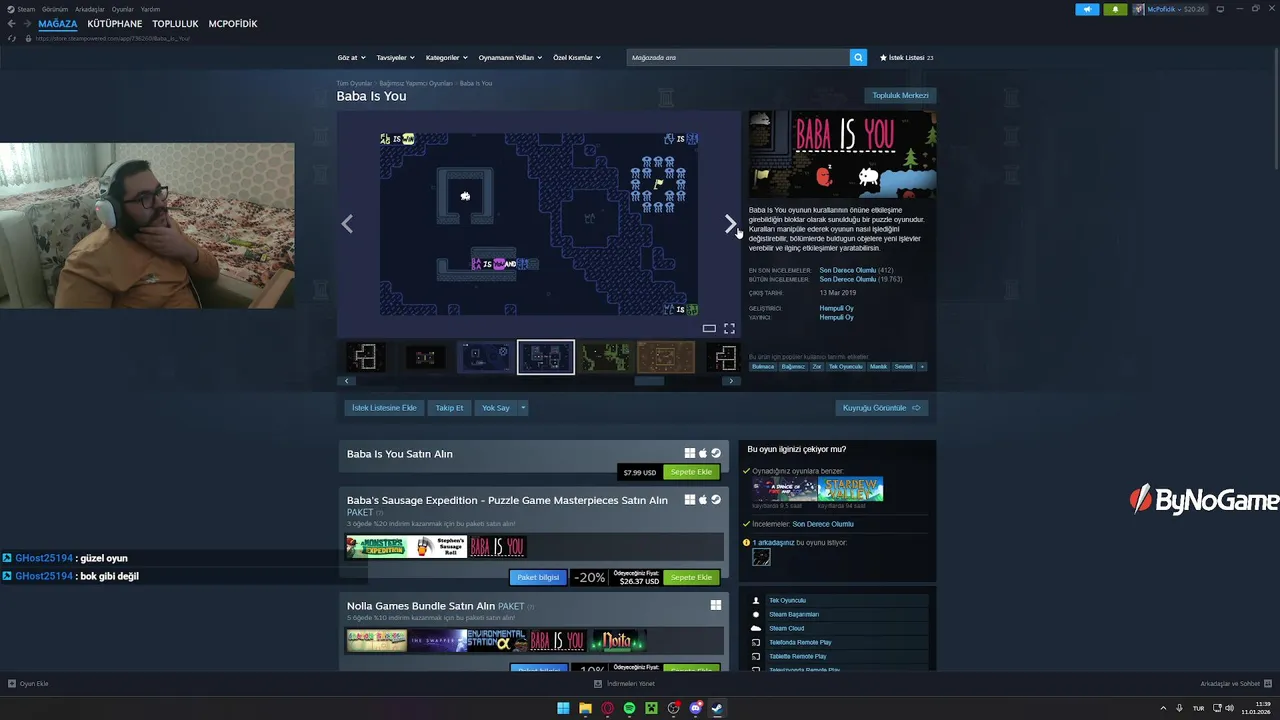
Task: Open Paket bilgisi for Sausage Expedition bundle
Action: [x=538, y=577]
